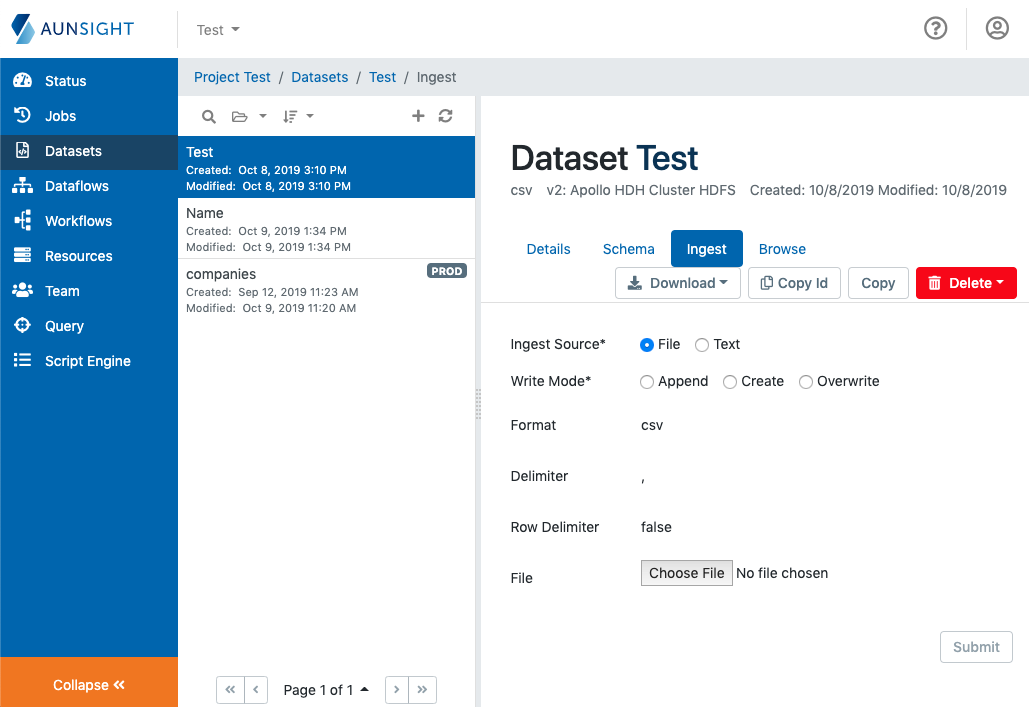
Task: Refresh the dataset list
Action: (445, 116)
